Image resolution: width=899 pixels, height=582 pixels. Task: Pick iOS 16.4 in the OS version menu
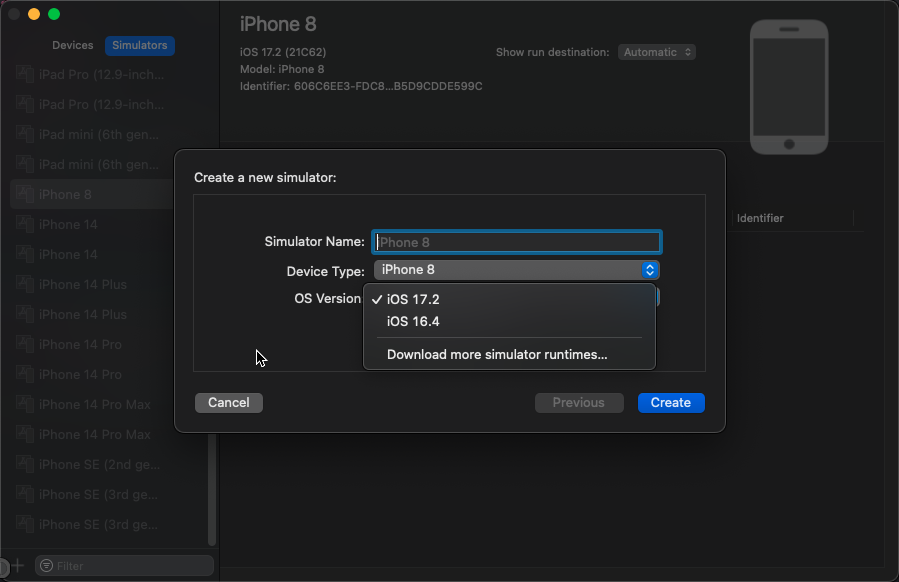click(509, 321)
